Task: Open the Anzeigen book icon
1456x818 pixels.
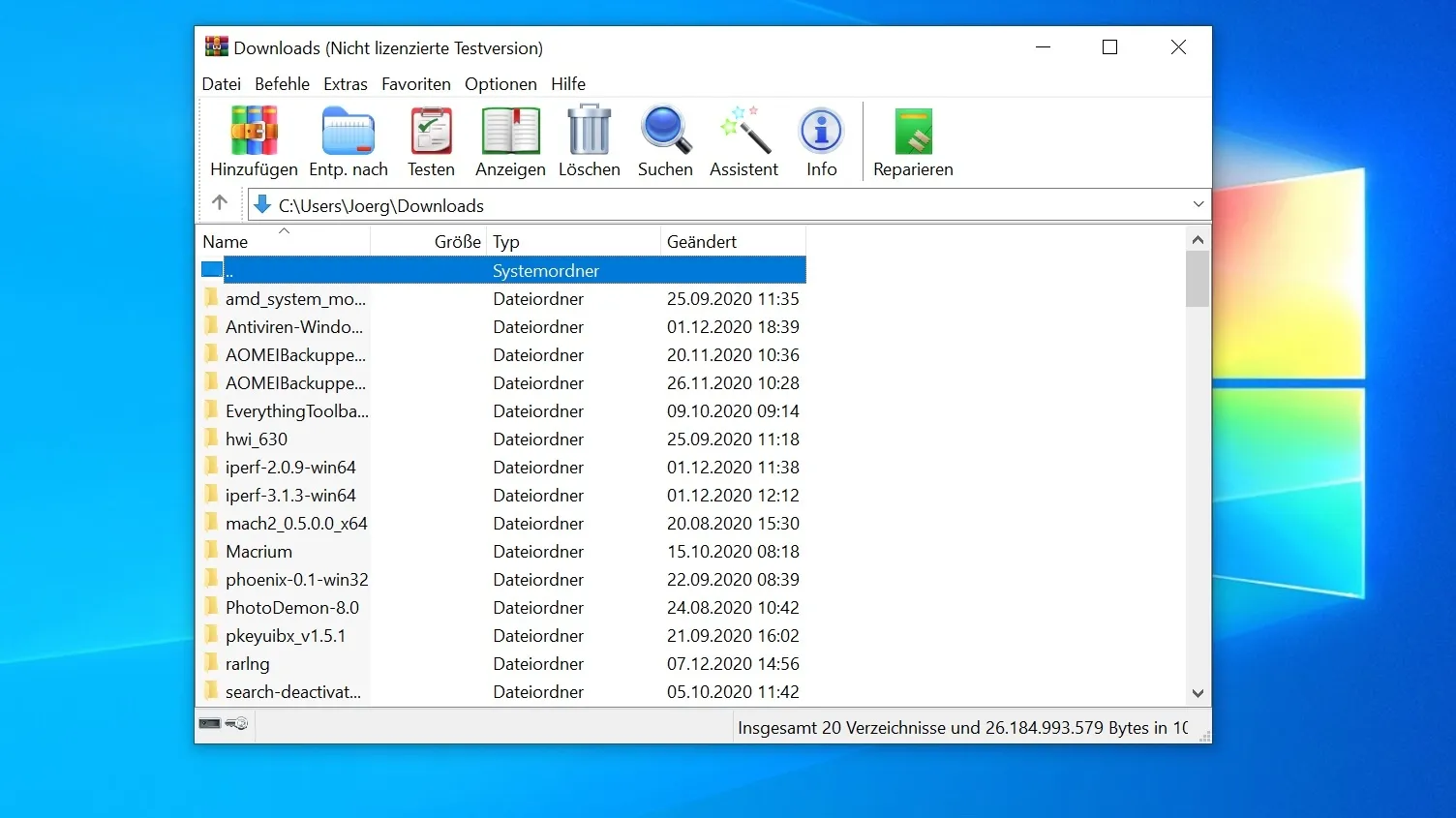Action: (510, 141)
